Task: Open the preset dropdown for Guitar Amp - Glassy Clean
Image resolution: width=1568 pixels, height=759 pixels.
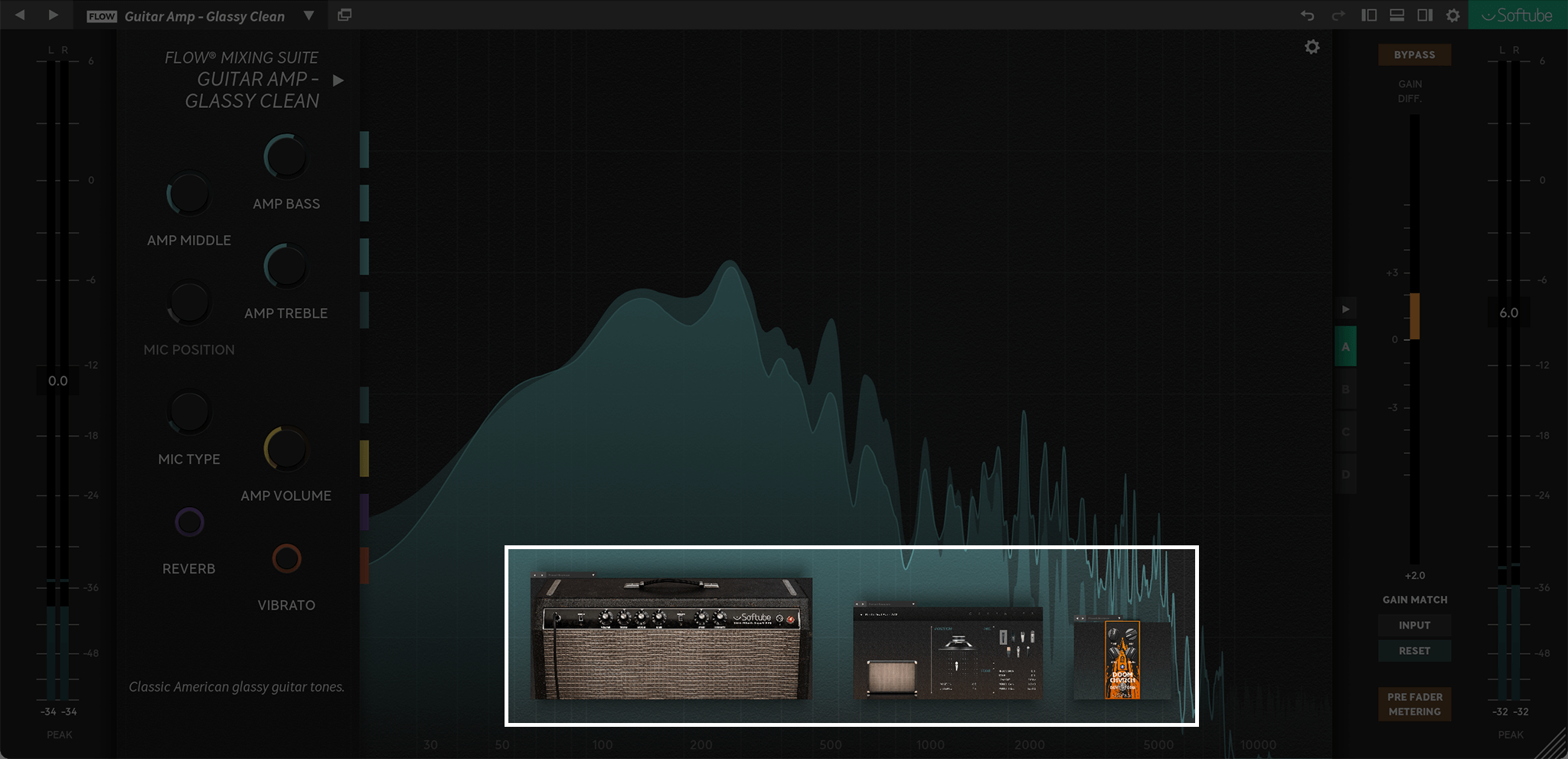Action: 309,15
